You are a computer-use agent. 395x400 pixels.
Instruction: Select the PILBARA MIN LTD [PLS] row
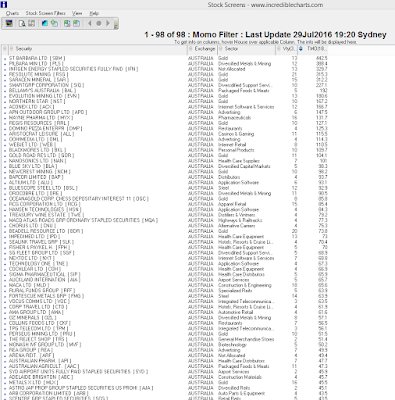[x=165, y=63]
